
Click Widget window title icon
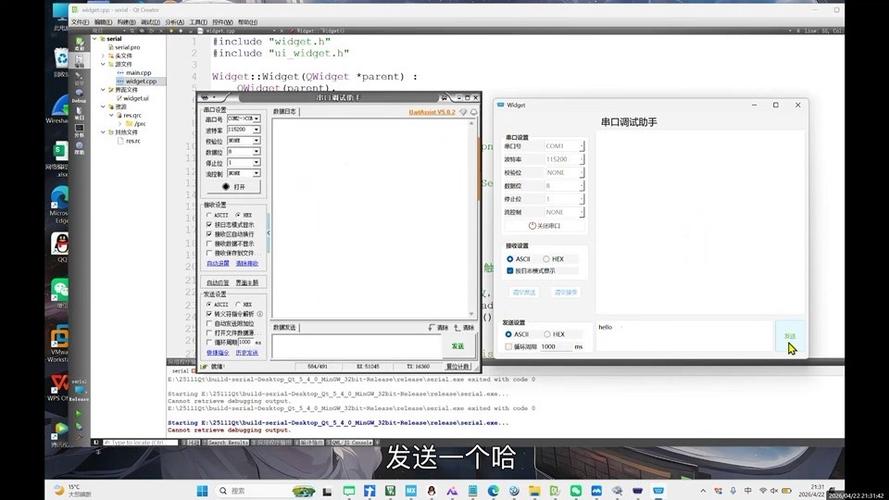tap(501, 105)
